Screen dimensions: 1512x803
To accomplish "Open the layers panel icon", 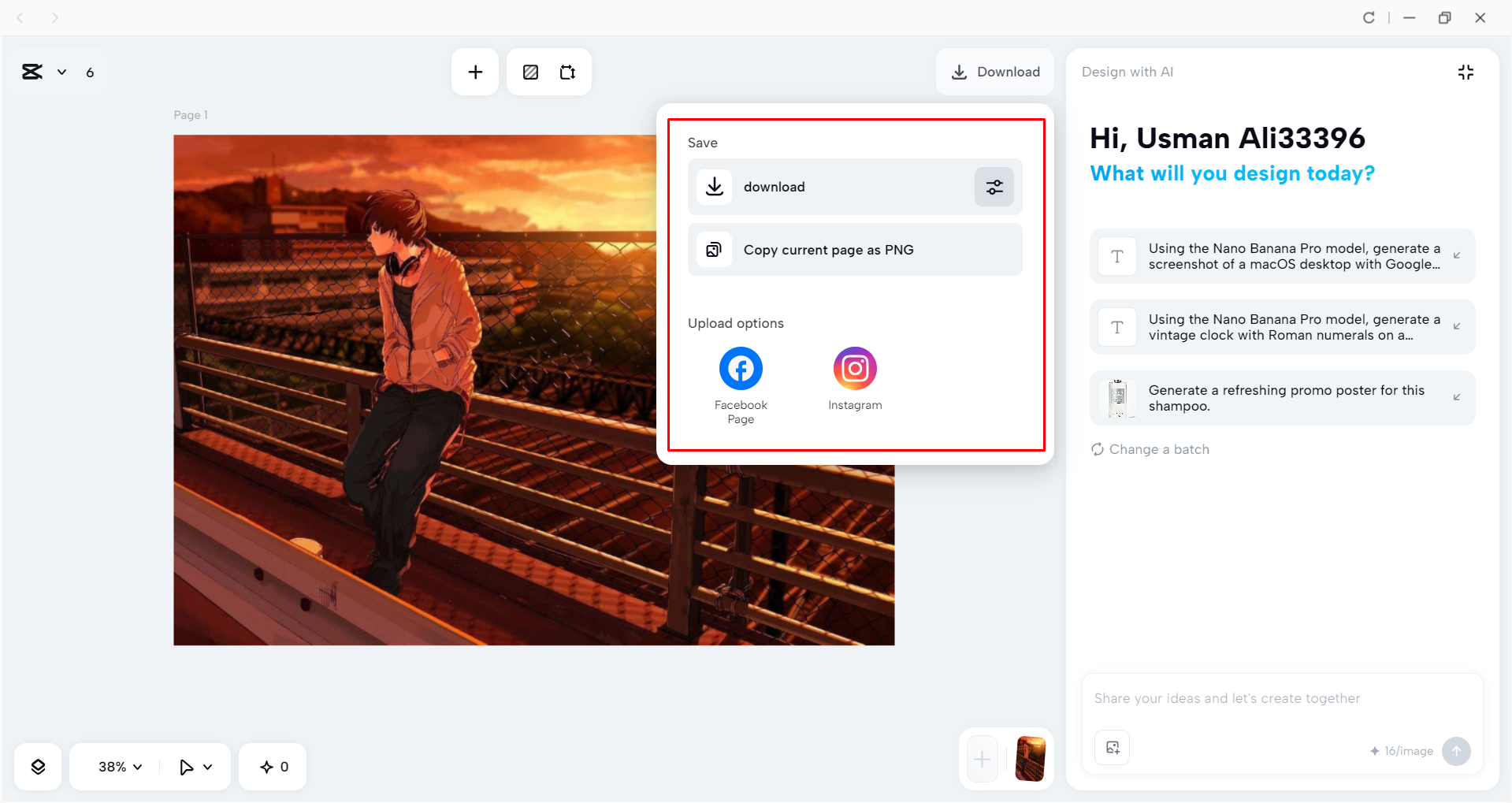I will [38, 767].
